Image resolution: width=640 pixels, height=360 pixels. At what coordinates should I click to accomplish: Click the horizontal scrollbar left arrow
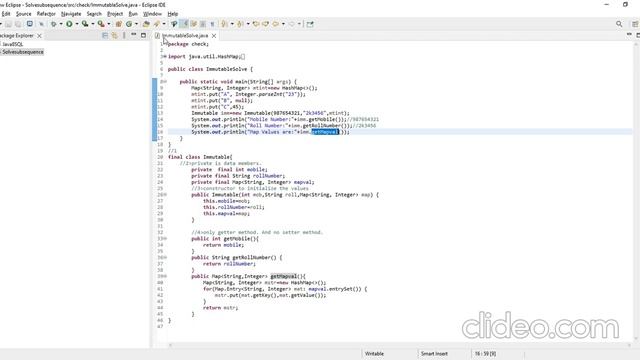point(170,345)
